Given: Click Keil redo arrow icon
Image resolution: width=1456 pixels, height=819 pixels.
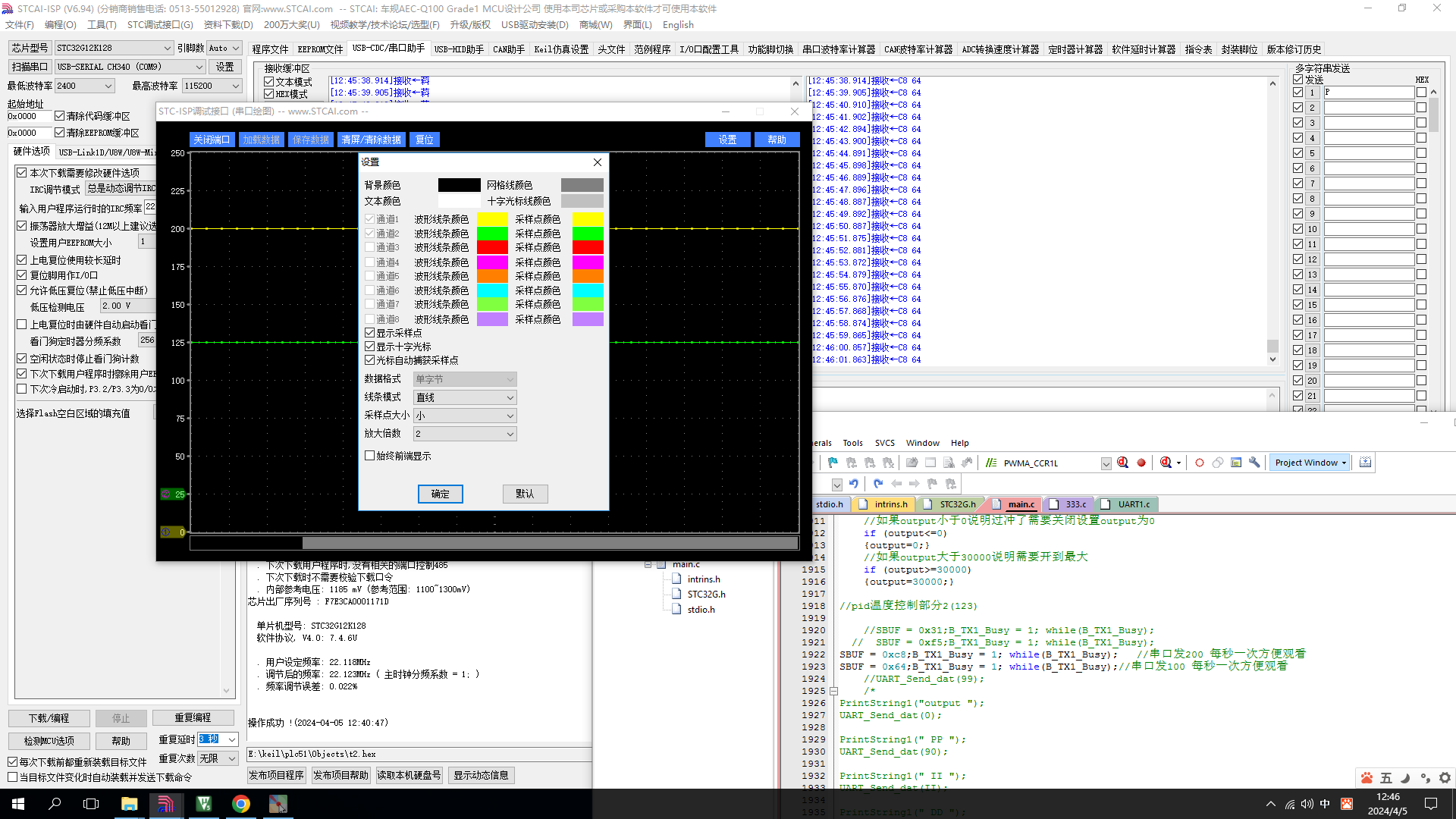Looking at the screenshot, I should (878, 484).
